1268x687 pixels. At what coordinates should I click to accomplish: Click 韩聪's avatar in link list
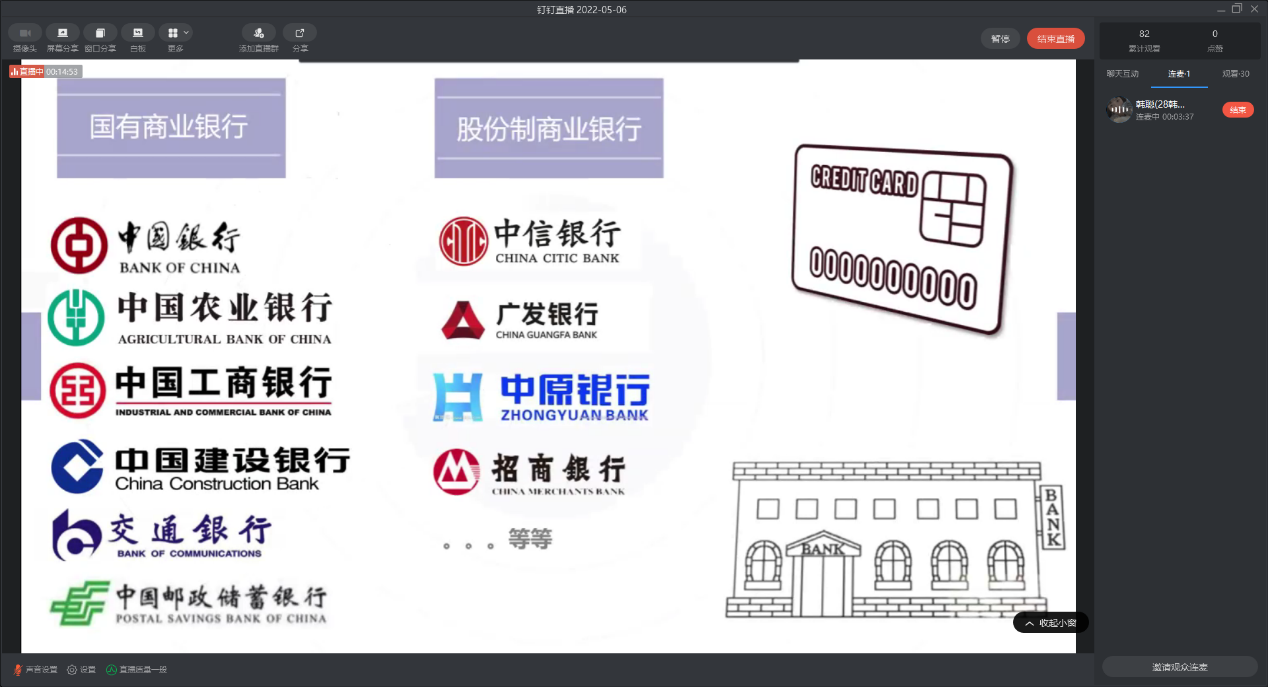(x=1119, y=110)
